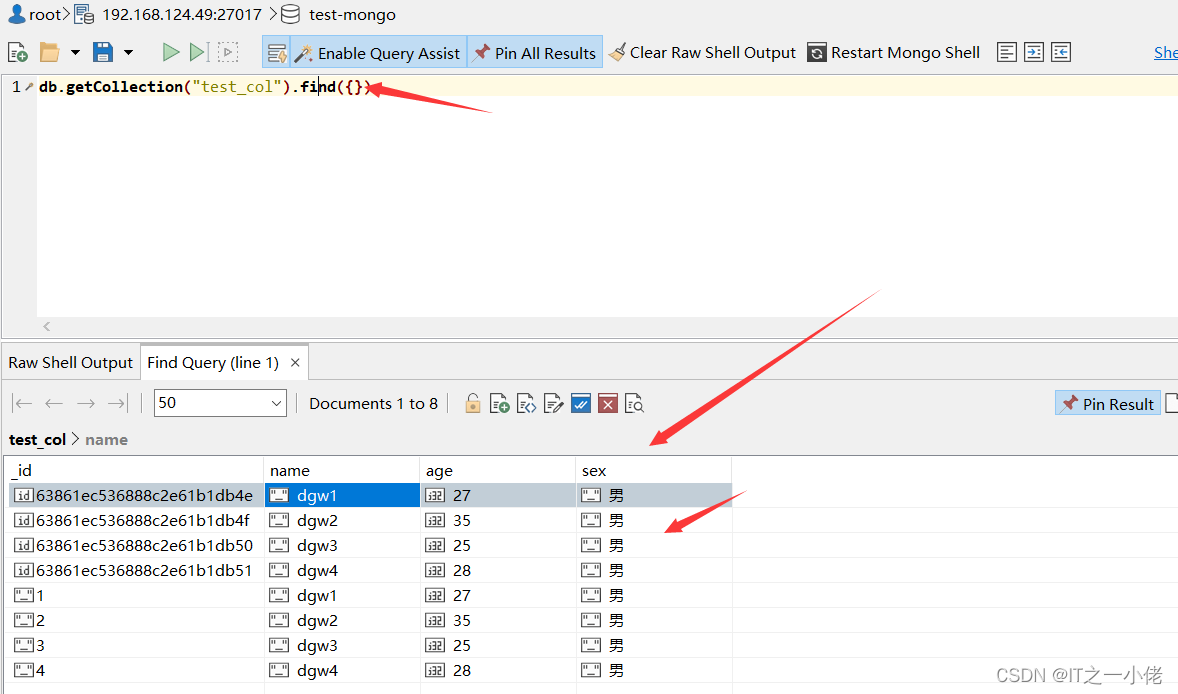Image resolution: width=1178 pixels, height=694 pixels.
Task: Toggle the query builder icon before Query Assist
Action: pyautogui.click(x=276, y=53)
